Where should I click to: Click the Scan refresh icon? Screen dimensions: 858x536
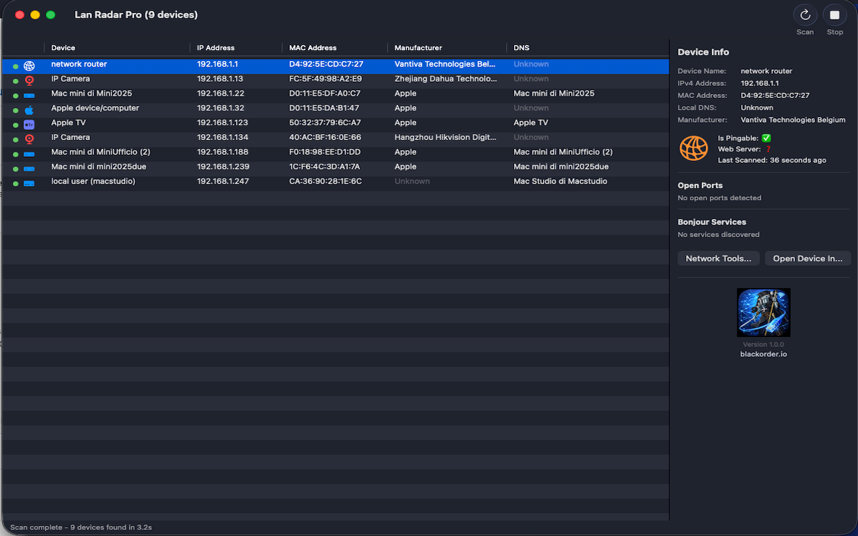coord(804,15)
